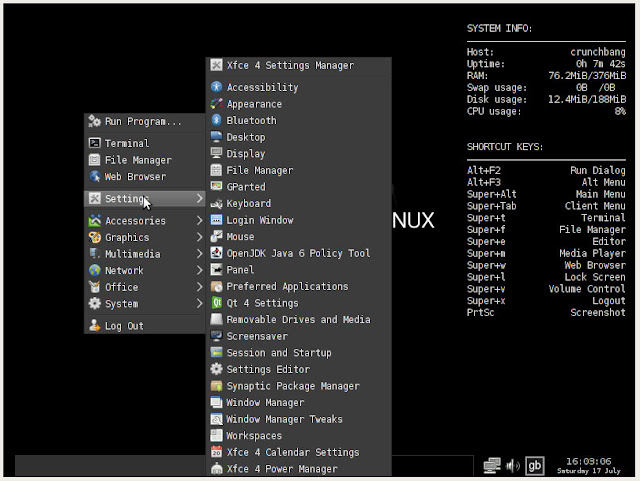Select Window Manager in Settings submenu
This screenshot has height=481, width=640.
tap(298, 403)
